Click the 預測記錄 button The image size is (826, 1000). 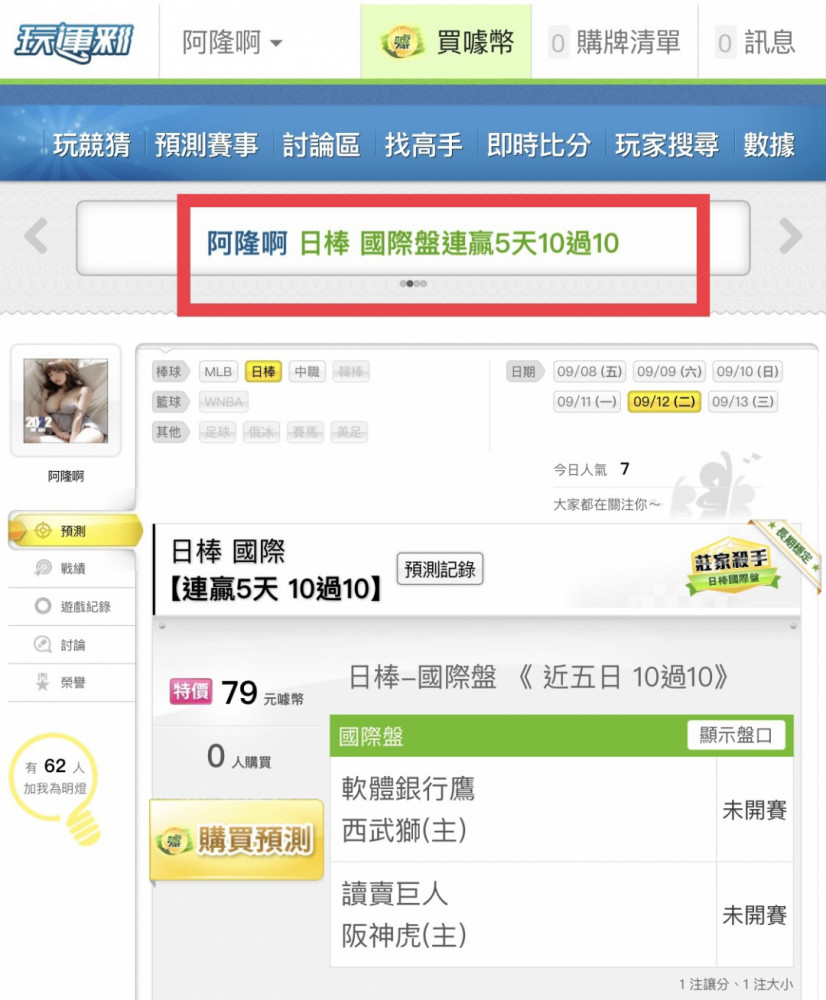point(440,569)
